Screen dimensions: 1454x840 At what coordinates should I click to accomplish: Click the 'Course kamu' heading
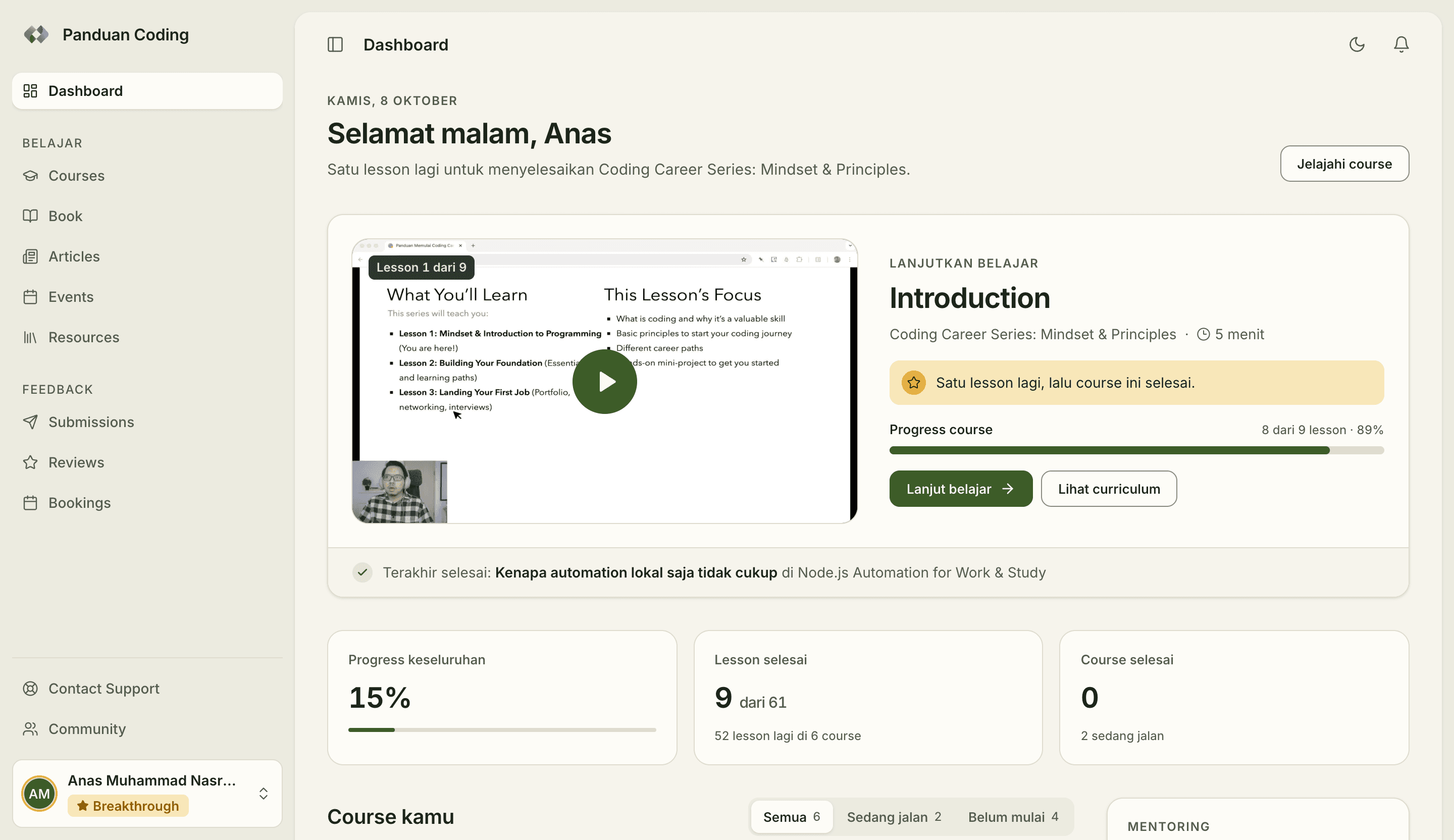(391, 816)
